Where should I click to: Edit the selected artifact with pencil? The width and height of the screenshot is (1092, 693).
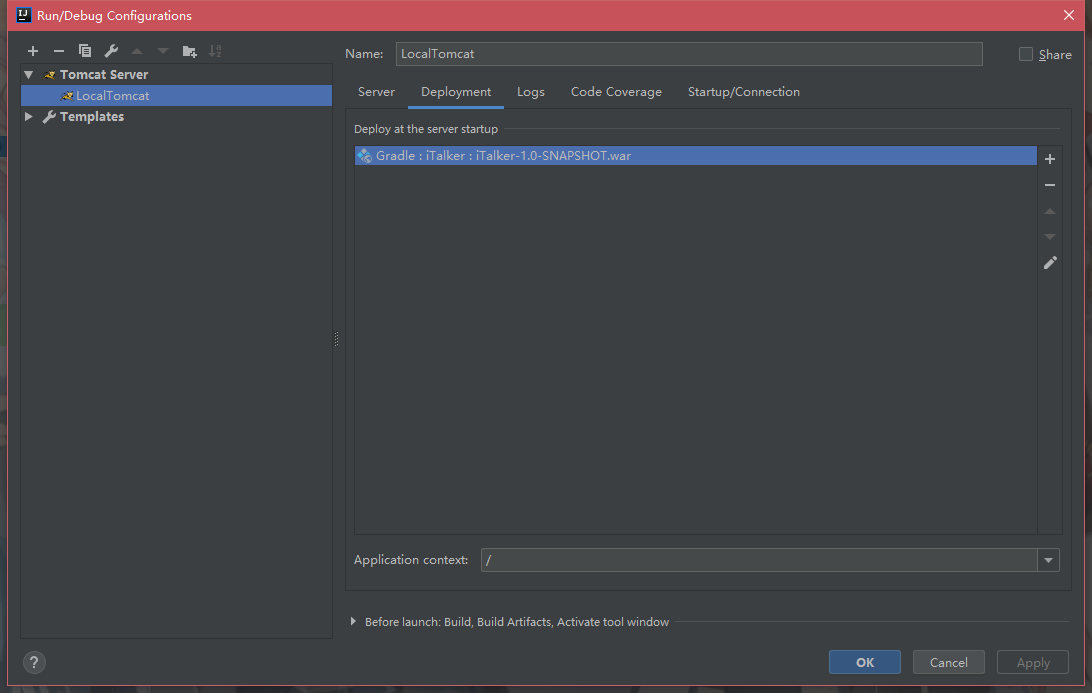coord(1050,263)
